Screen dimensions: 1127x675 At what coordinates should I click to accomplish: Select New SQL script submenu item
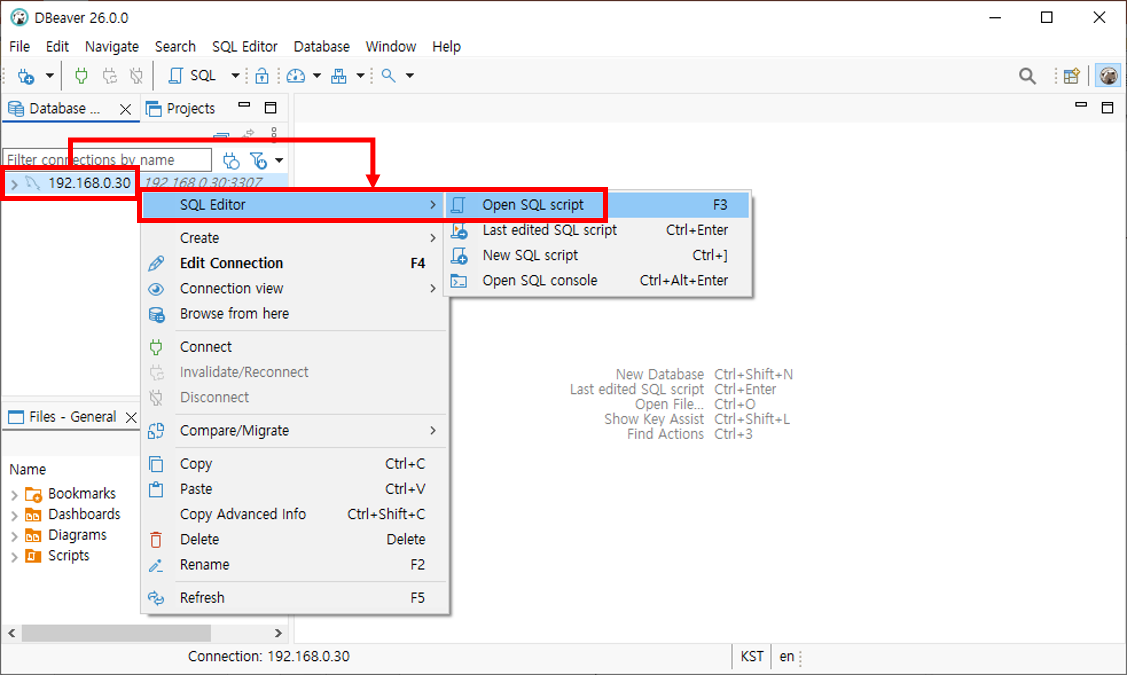tap(598, 255)
